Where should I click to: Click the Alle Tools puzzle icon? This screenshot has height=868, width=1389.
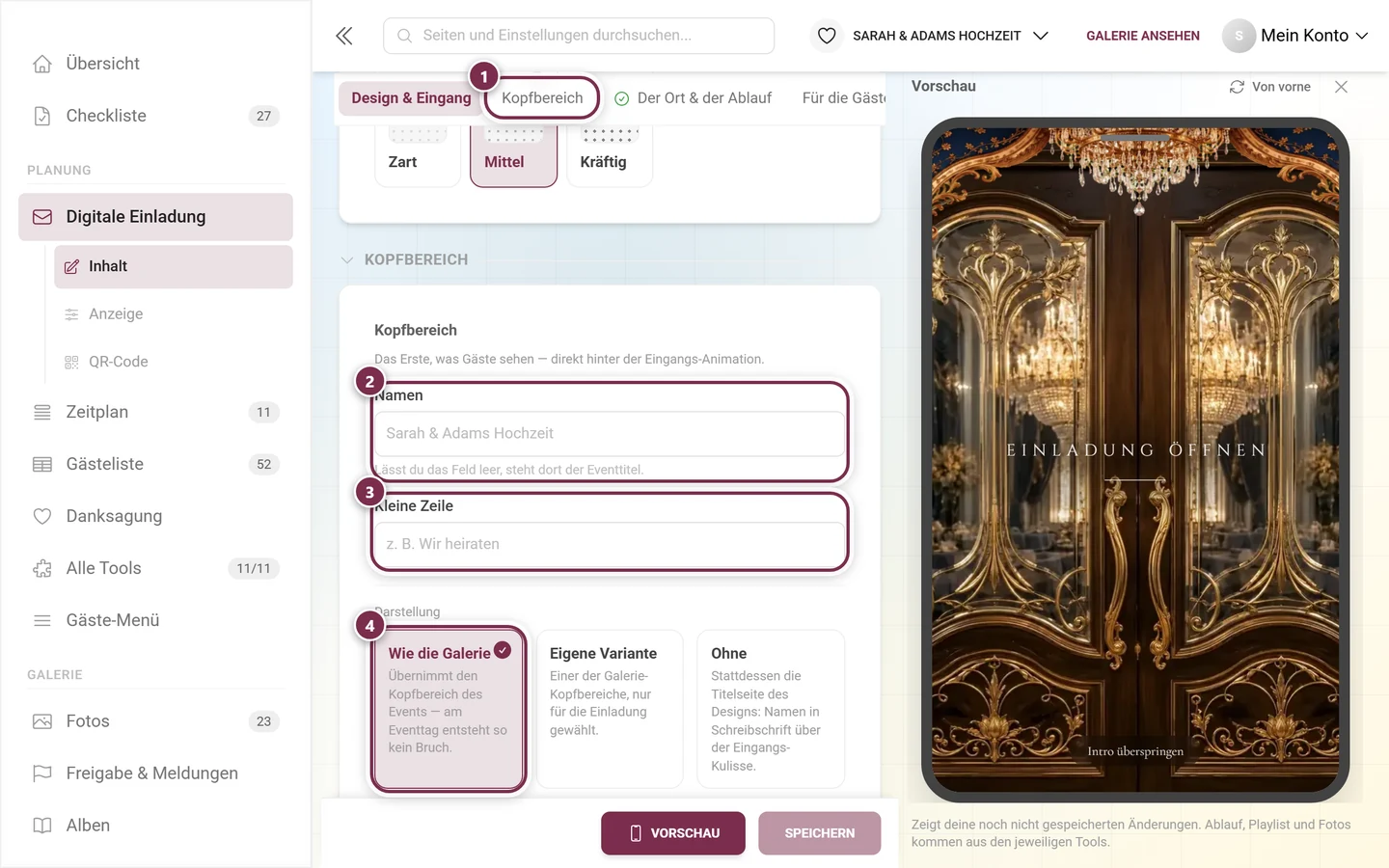click(42, 568)
